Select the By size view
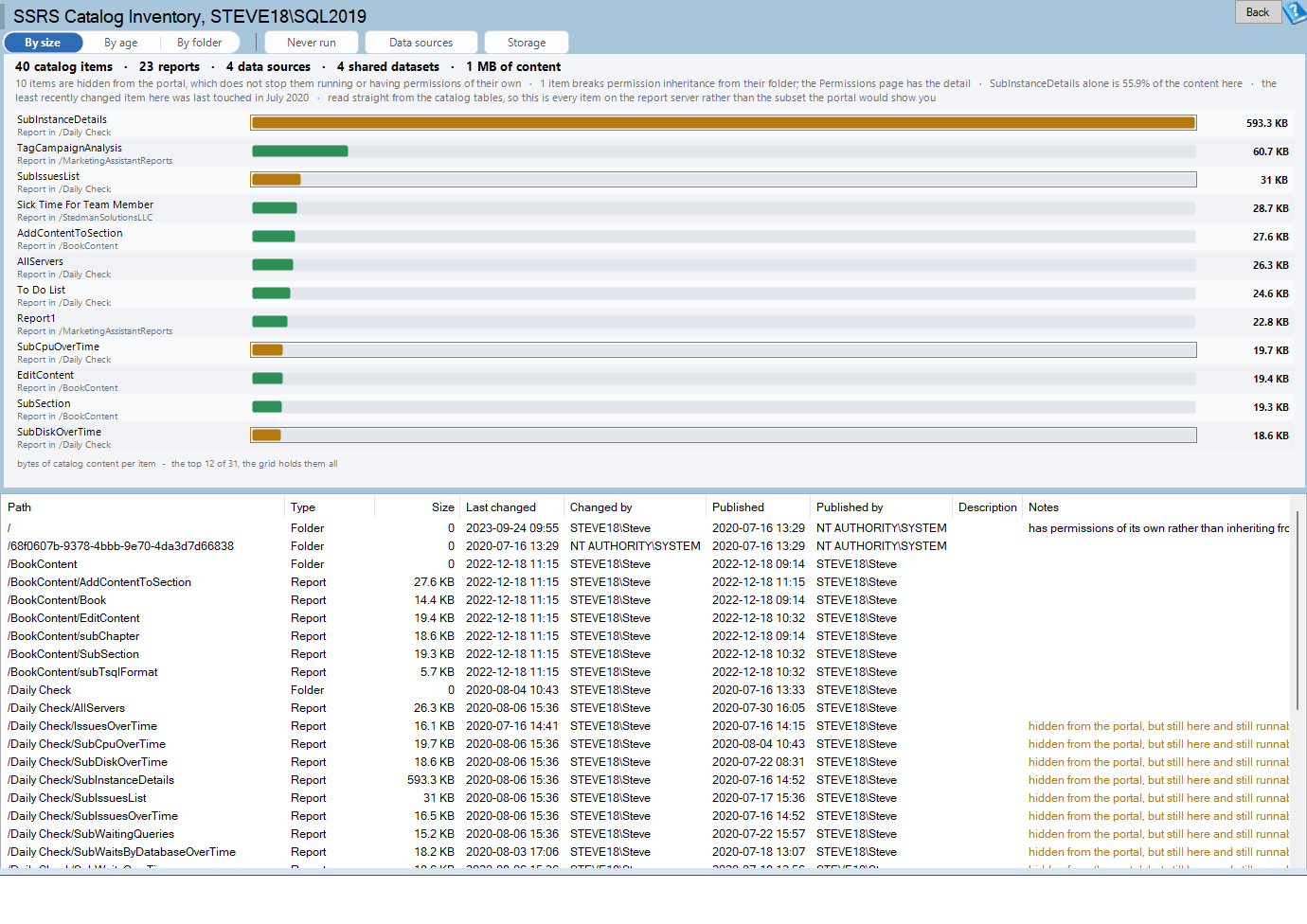The height and width of the screenshot is (924, 1307). pyautogui.click(x=43, y=43)
